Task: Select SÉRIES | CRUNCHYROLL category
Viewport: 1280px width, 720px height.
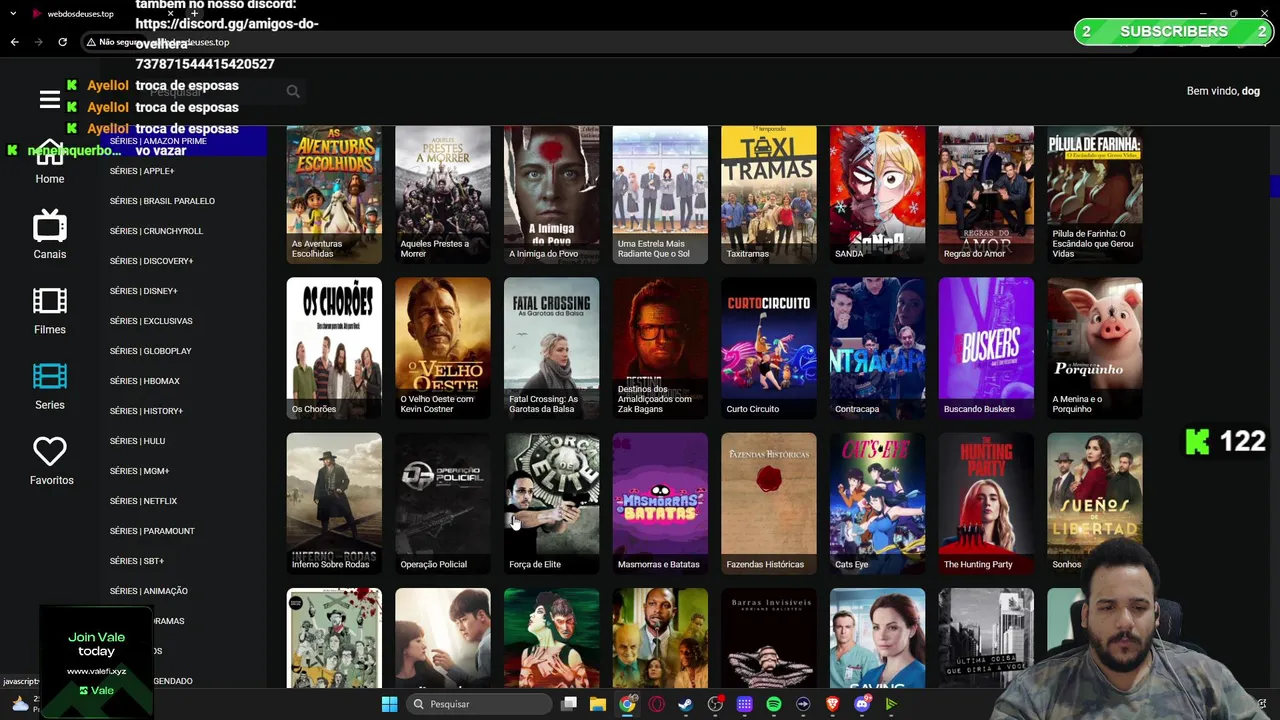Action: (156, 231)
